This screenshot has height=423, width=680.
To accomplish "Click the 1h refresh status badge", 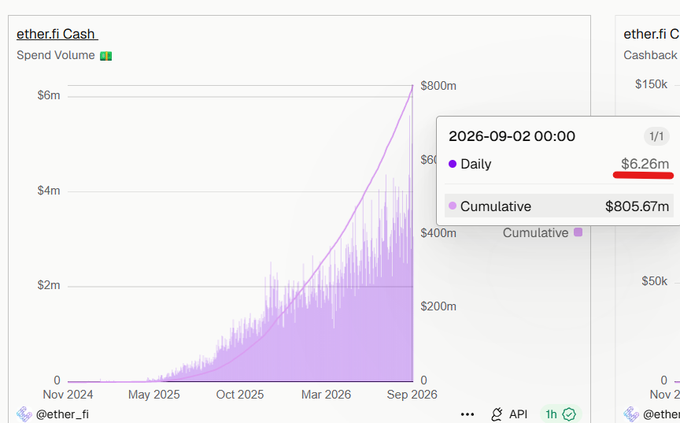I will [x=560, y=414].
